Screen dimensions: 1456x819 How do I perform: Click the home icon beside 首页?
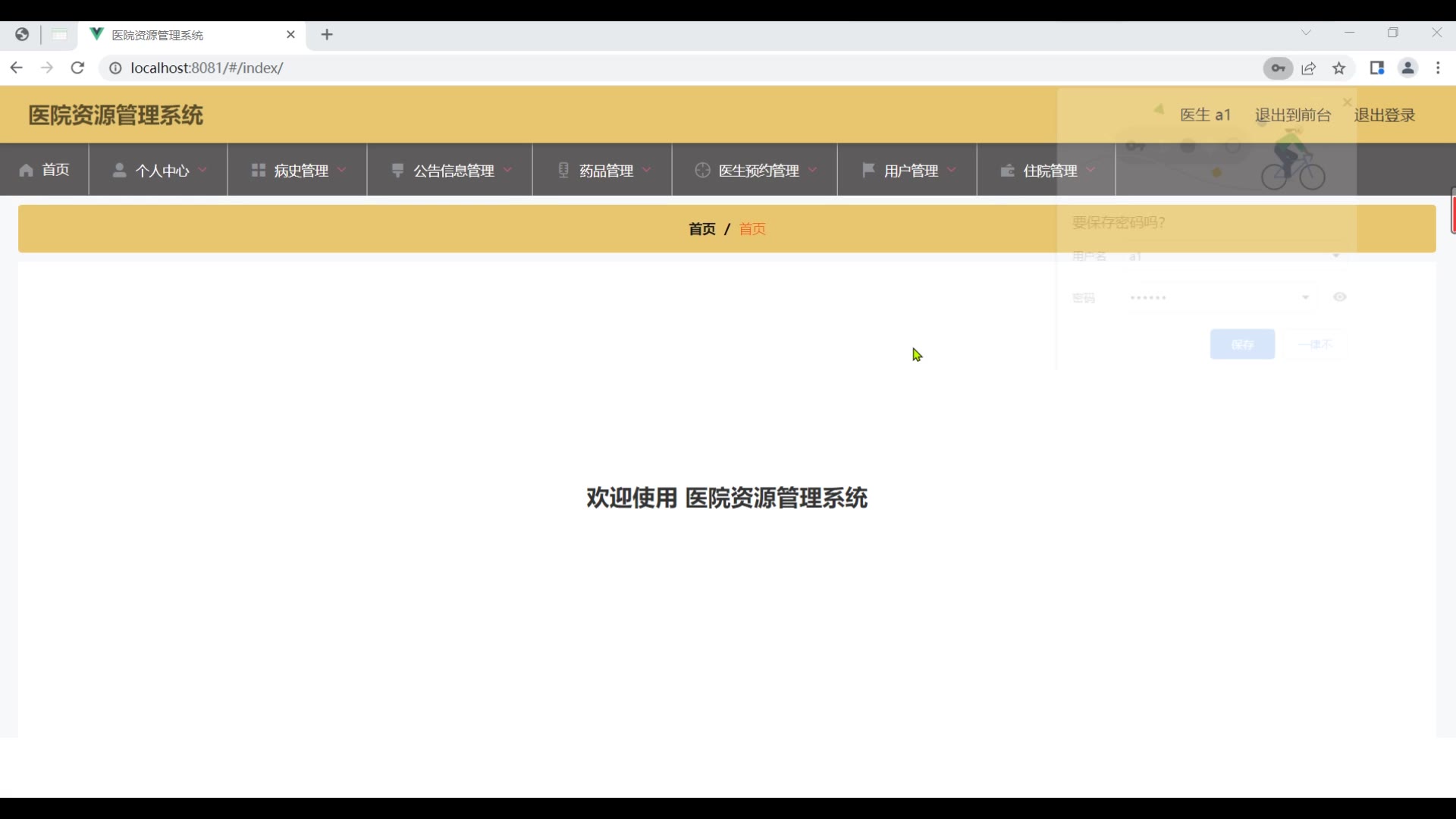pos(27,171)
